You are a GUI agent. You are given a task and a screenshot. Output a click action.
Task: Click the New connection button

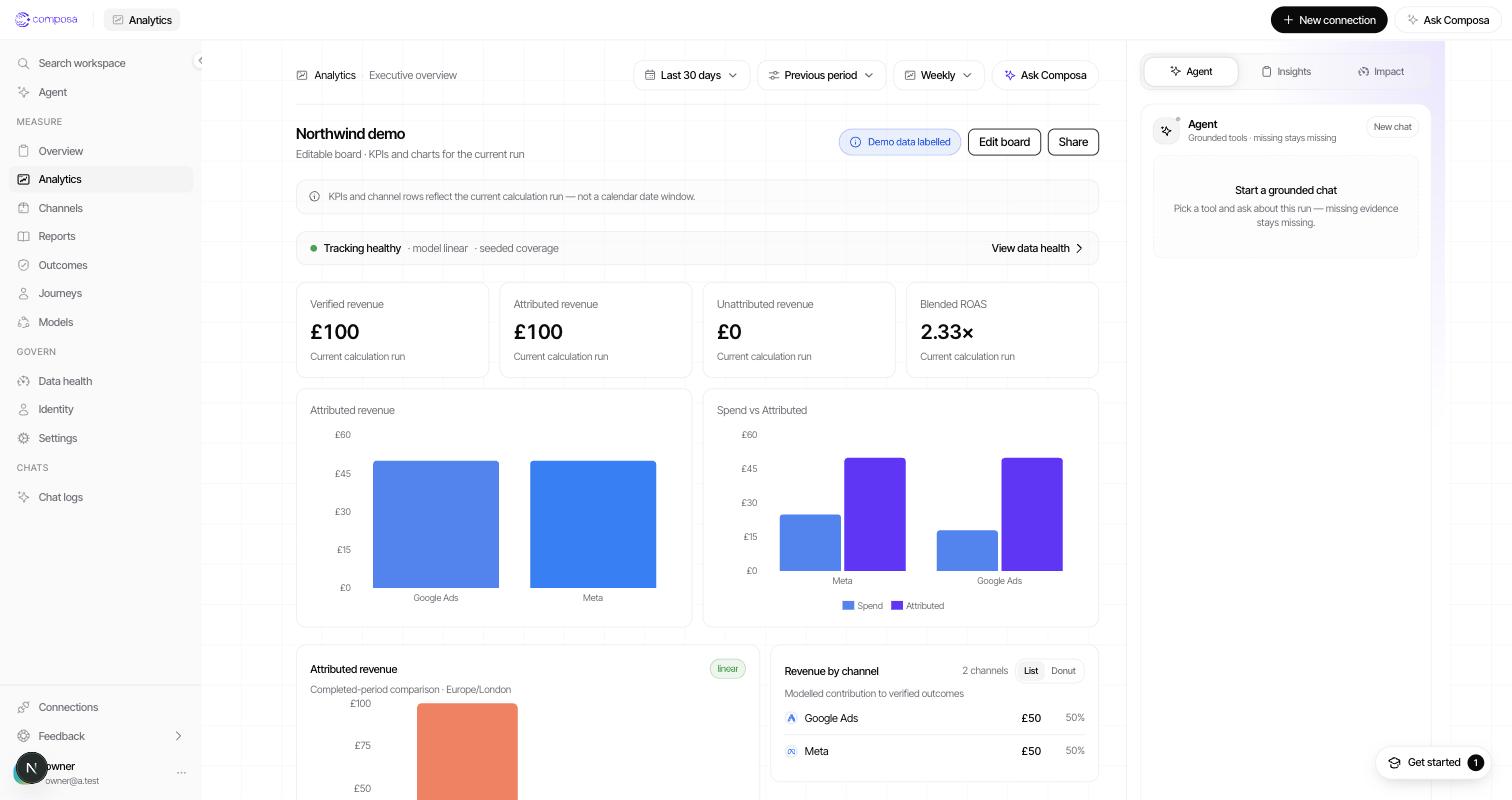coord(1329,20)
